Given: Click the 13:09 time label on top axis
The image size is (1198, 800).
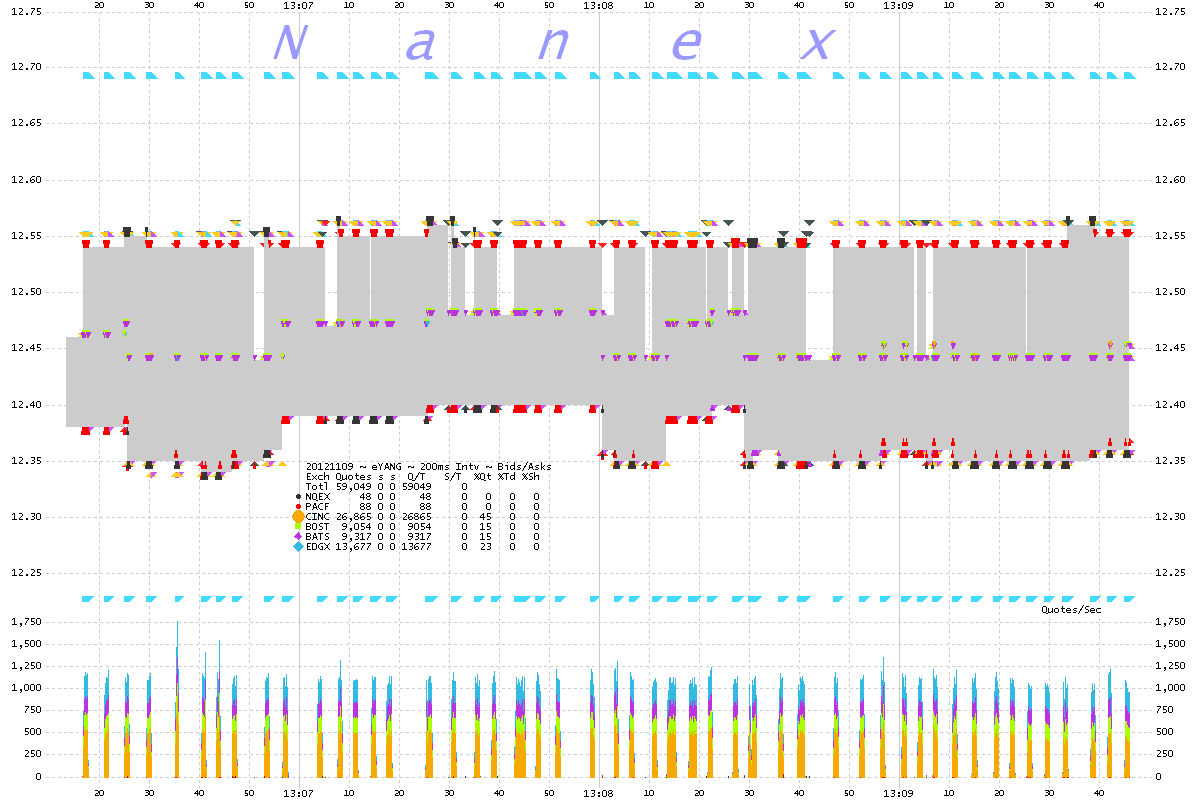Looking at the screenshot, I should pos(898,5).
